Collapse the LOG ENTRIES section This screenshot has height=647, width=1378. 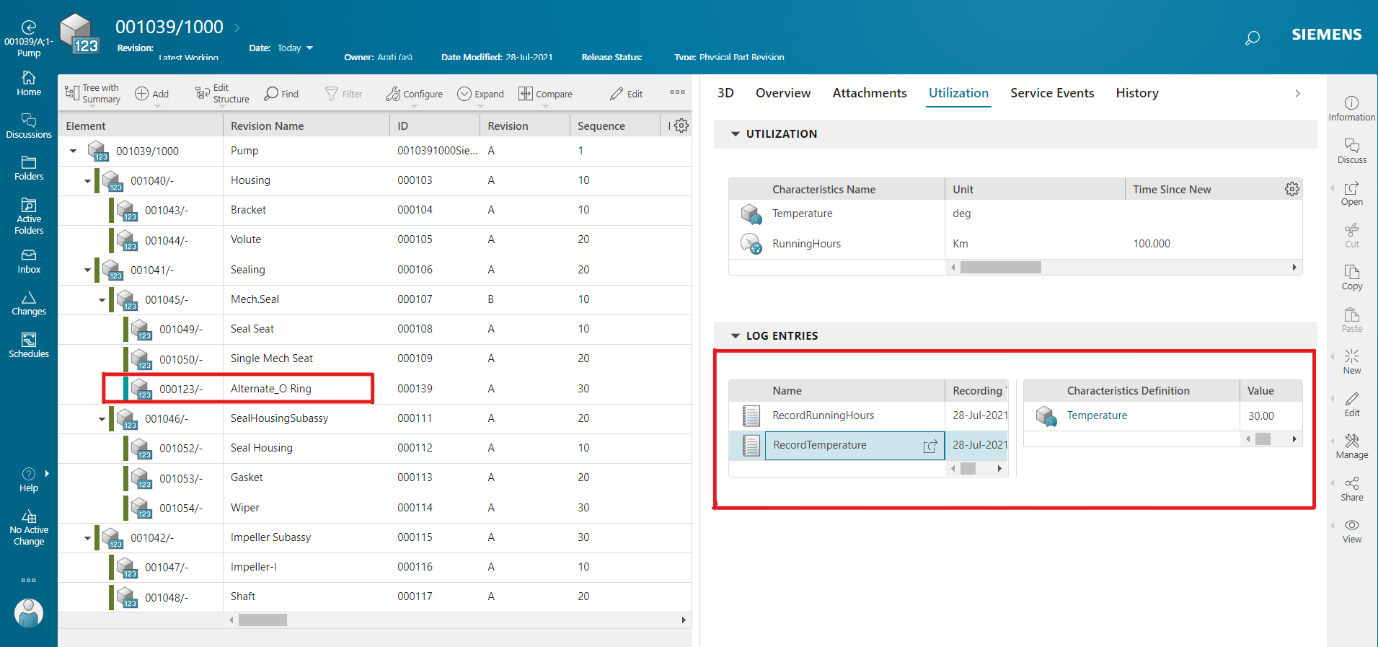[737, 335]
